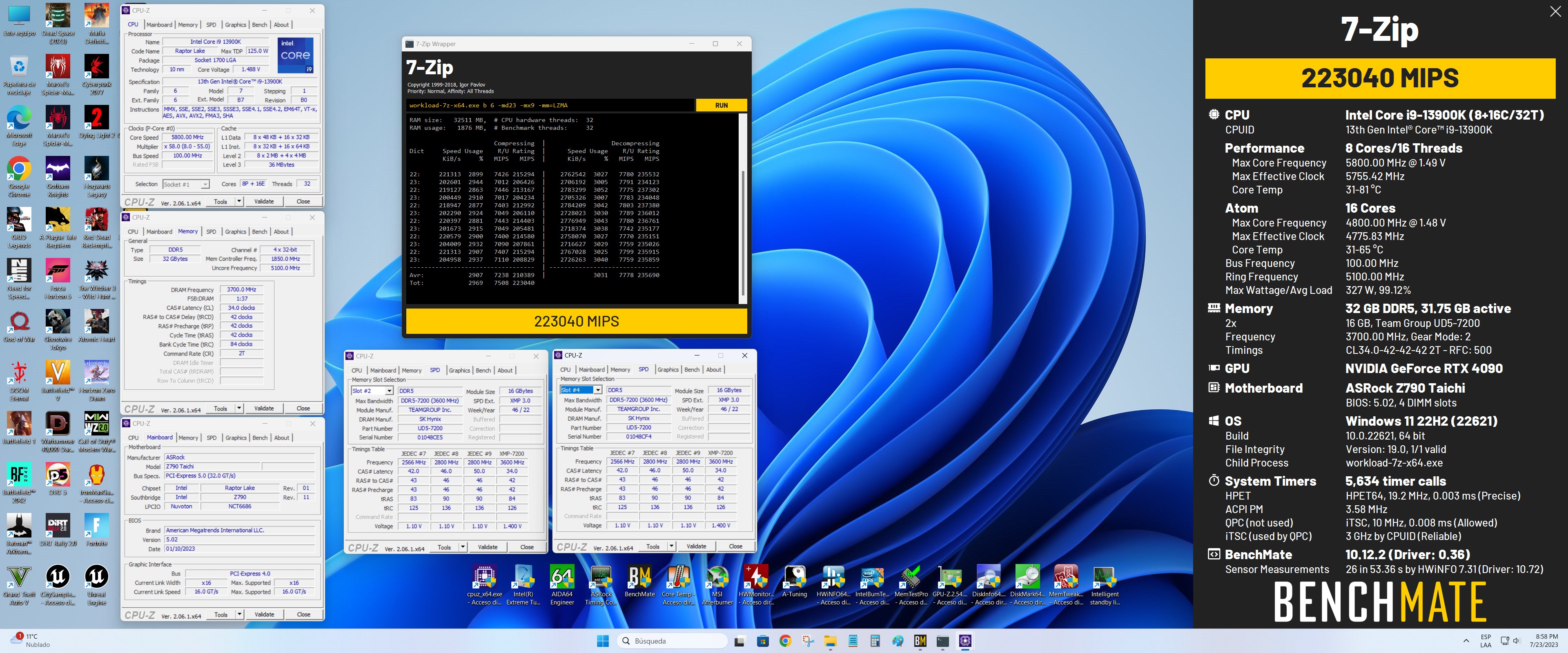1568x653 pixels.
Task: Open About tab in Slot #2 CPU-Z window
Action: [505, 371]
